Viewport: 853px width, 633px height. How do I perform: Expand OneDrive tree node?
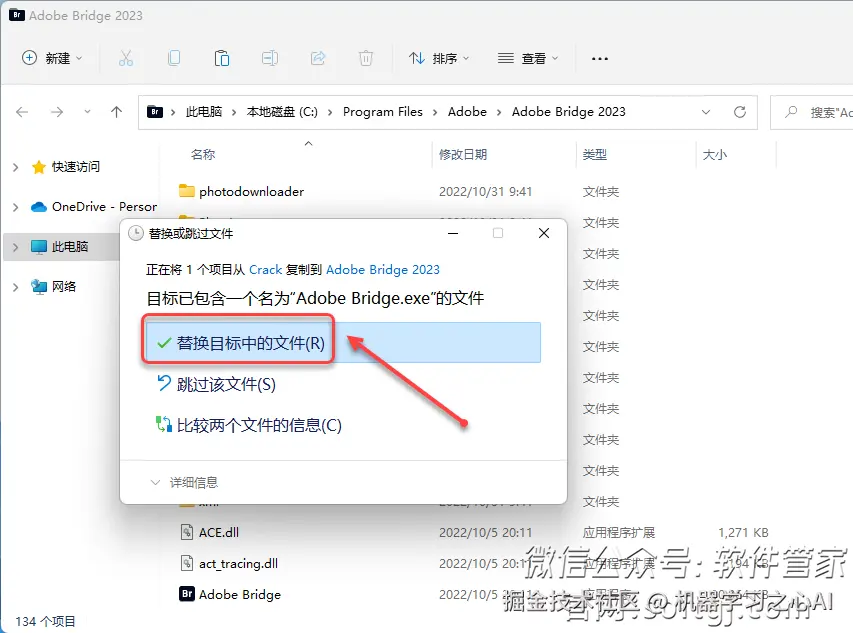click(15, 207)
